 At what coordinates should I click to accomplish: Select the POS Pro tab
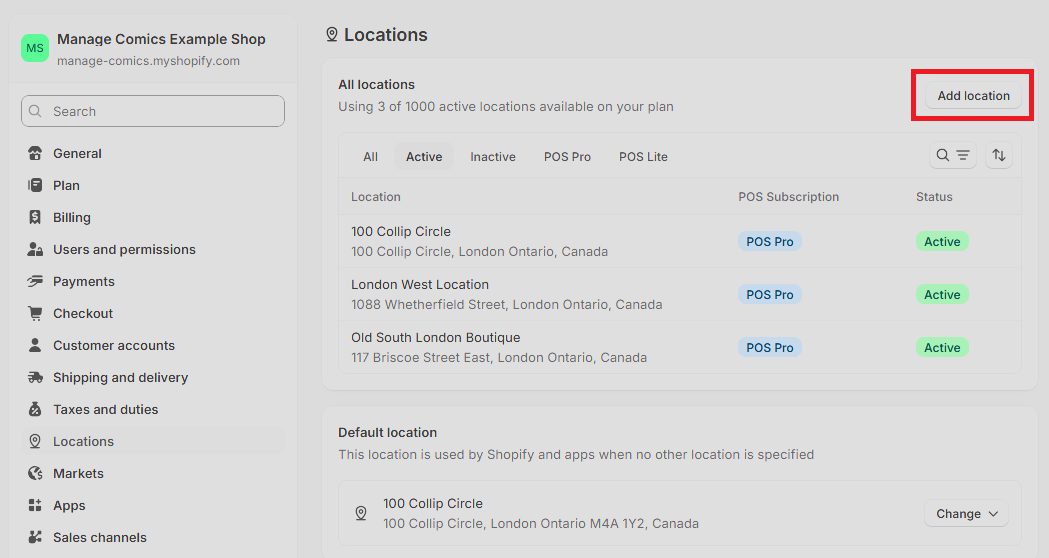[567, 157]
